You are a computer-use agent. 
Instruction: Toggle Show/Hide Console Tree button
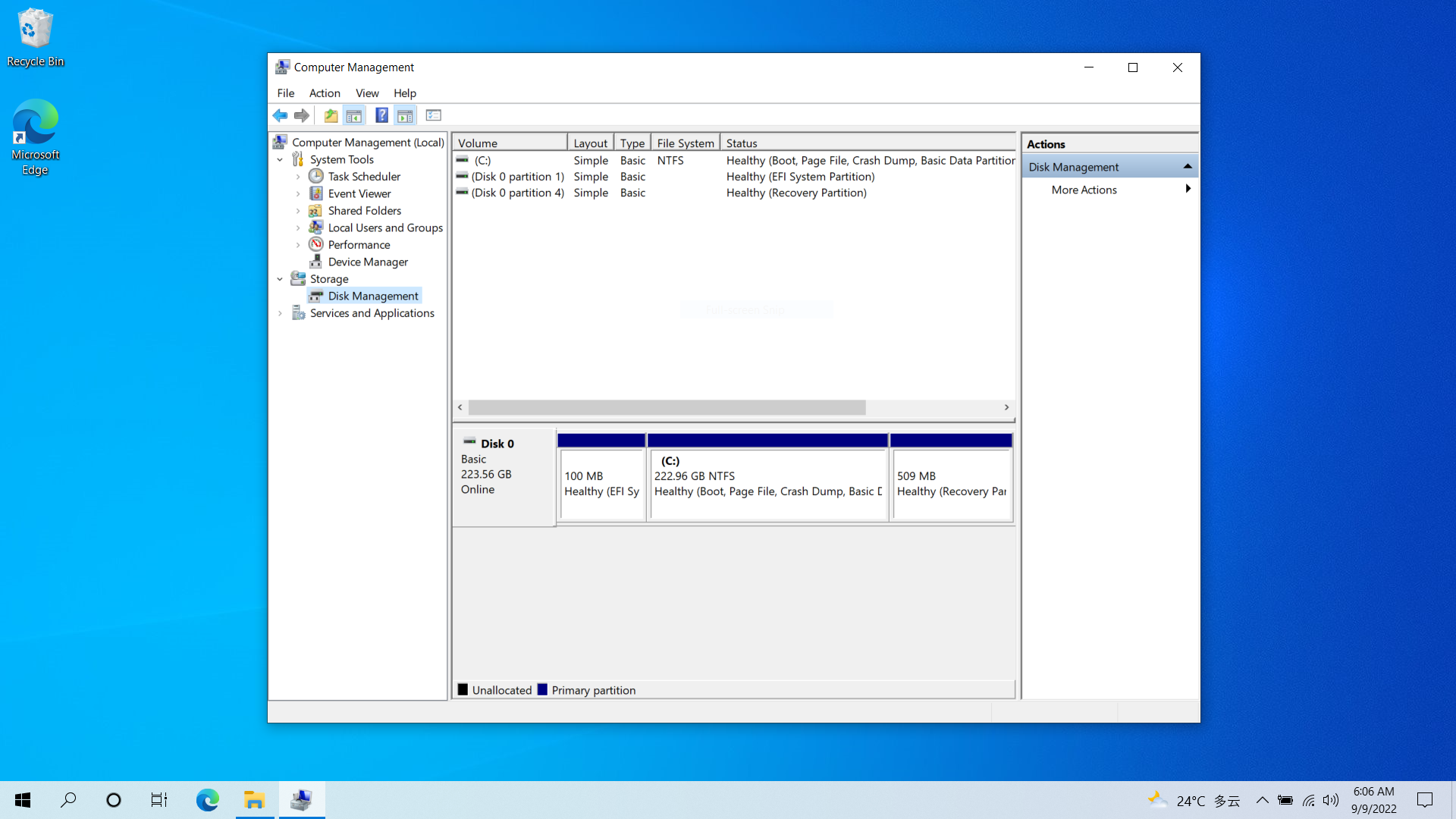pyautogui.click(x=353, y=115)
